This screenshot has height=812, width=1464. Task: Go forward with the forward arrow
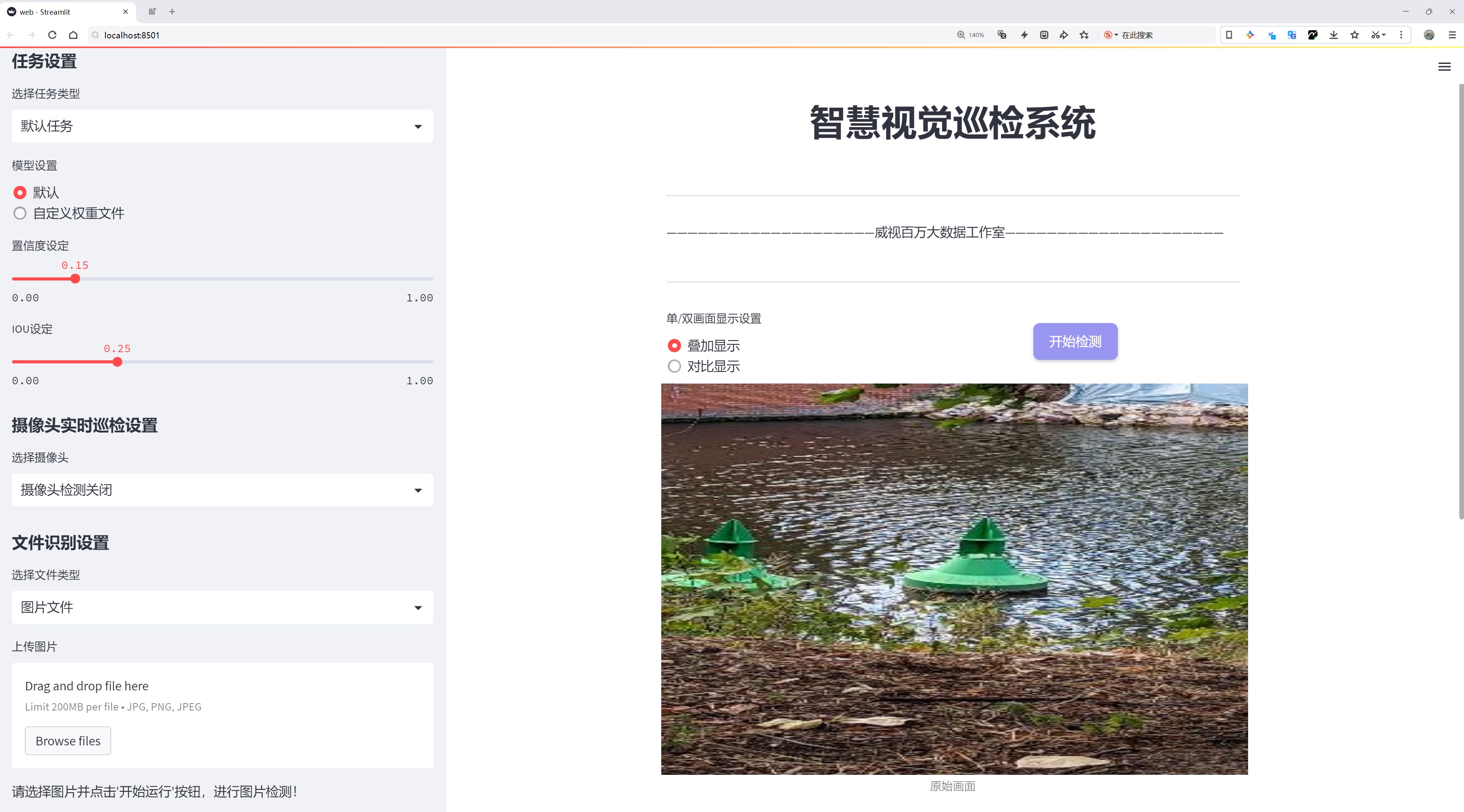tap(31, 35)
